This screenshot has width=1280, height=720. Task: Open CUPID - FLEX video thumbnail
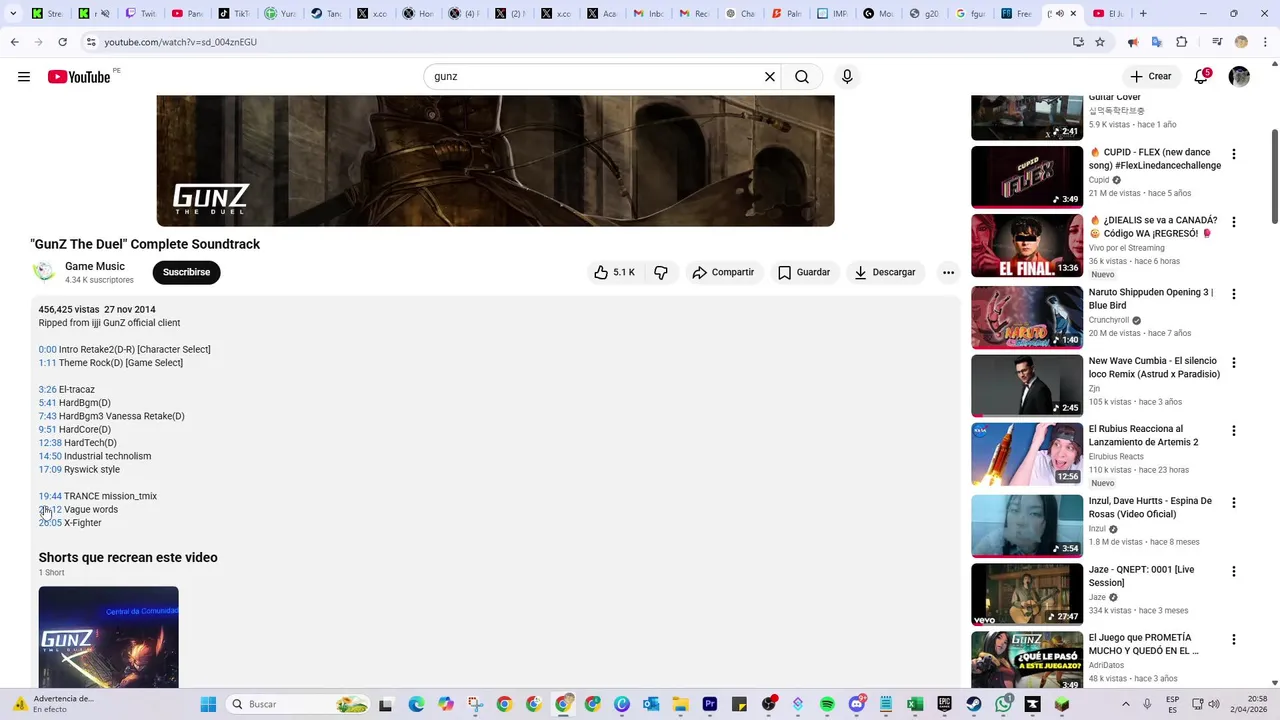(x=1027, y=177)
